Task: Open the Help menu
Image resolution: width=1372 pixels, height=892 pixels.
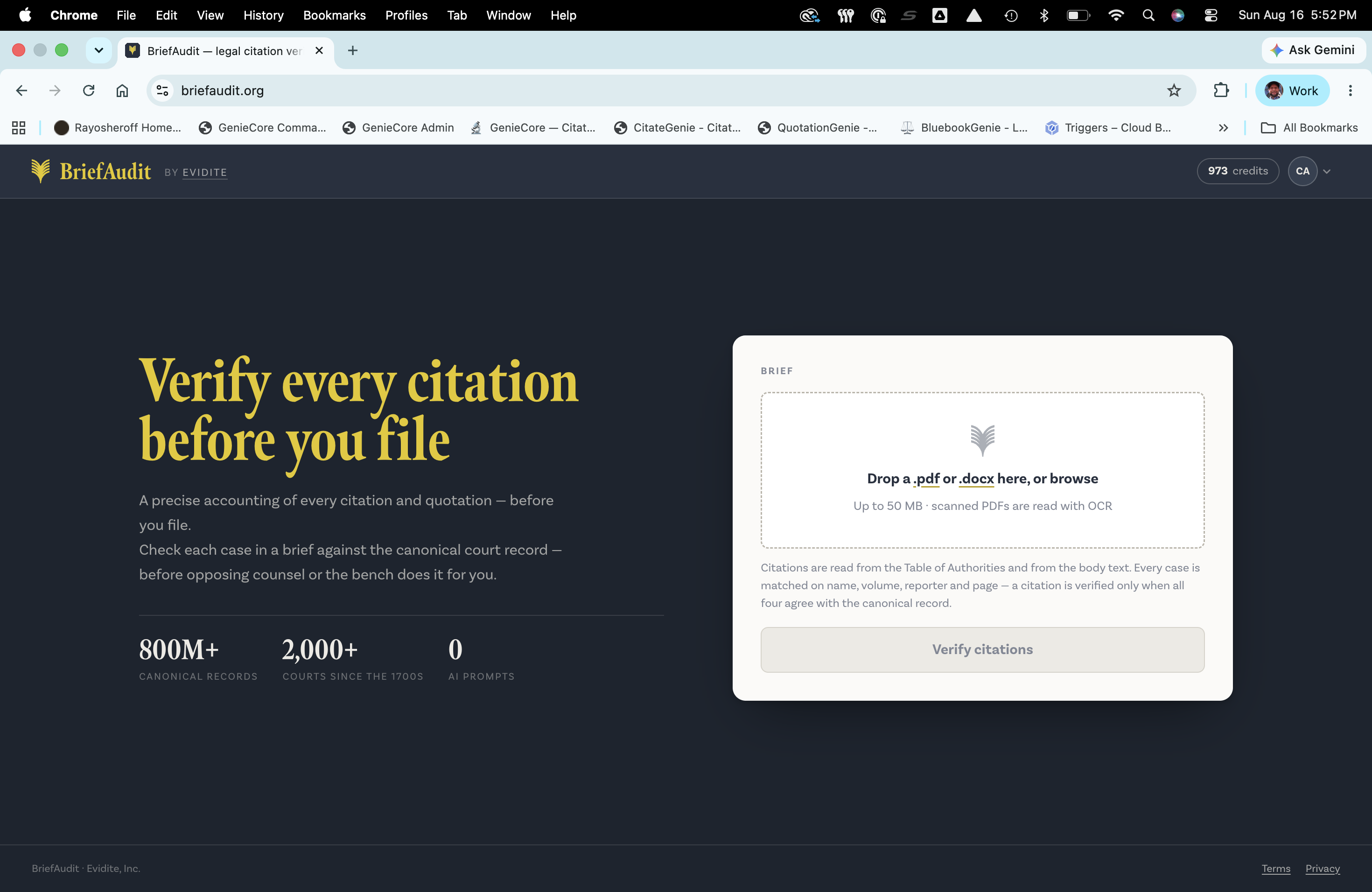Action: pos(563,15)
